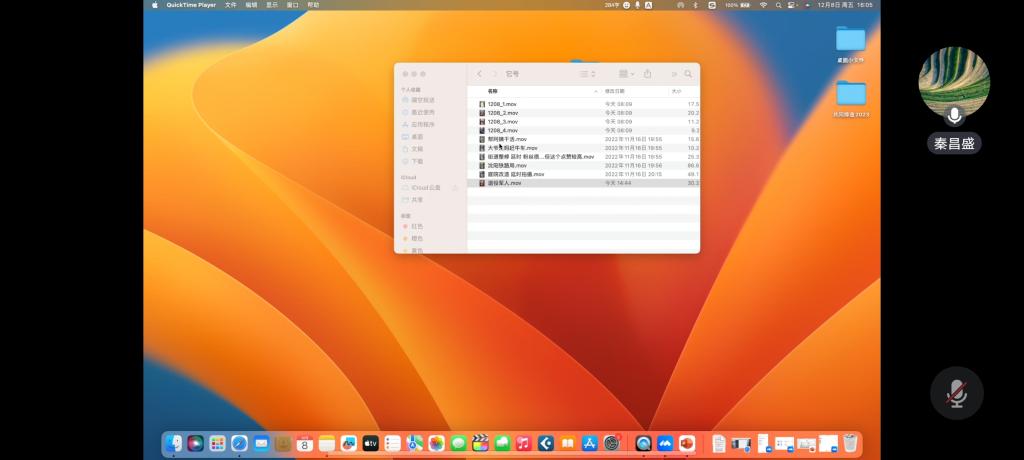
Task: Select 下载 in Finder sidebar
Action: pyautogui.click(x=417, y=161)
